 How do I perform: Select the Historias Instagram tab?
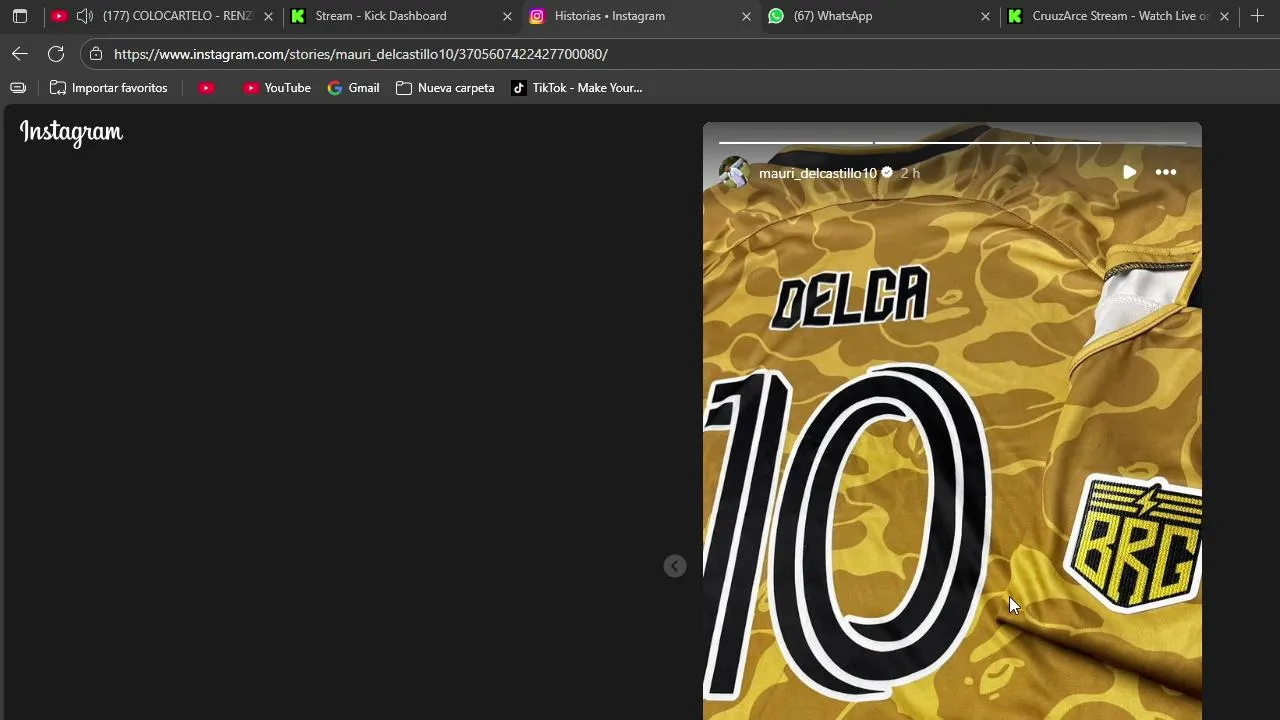click(640, 16)
